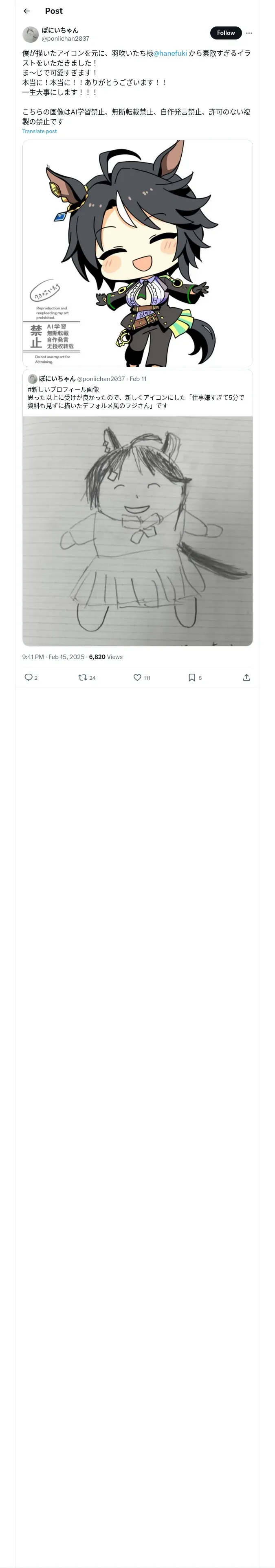Image resolution: width=275 pixels, height=1568 pixels.
Task: Click the ぽにいちゃん display name in header
Action: (60, 30)
